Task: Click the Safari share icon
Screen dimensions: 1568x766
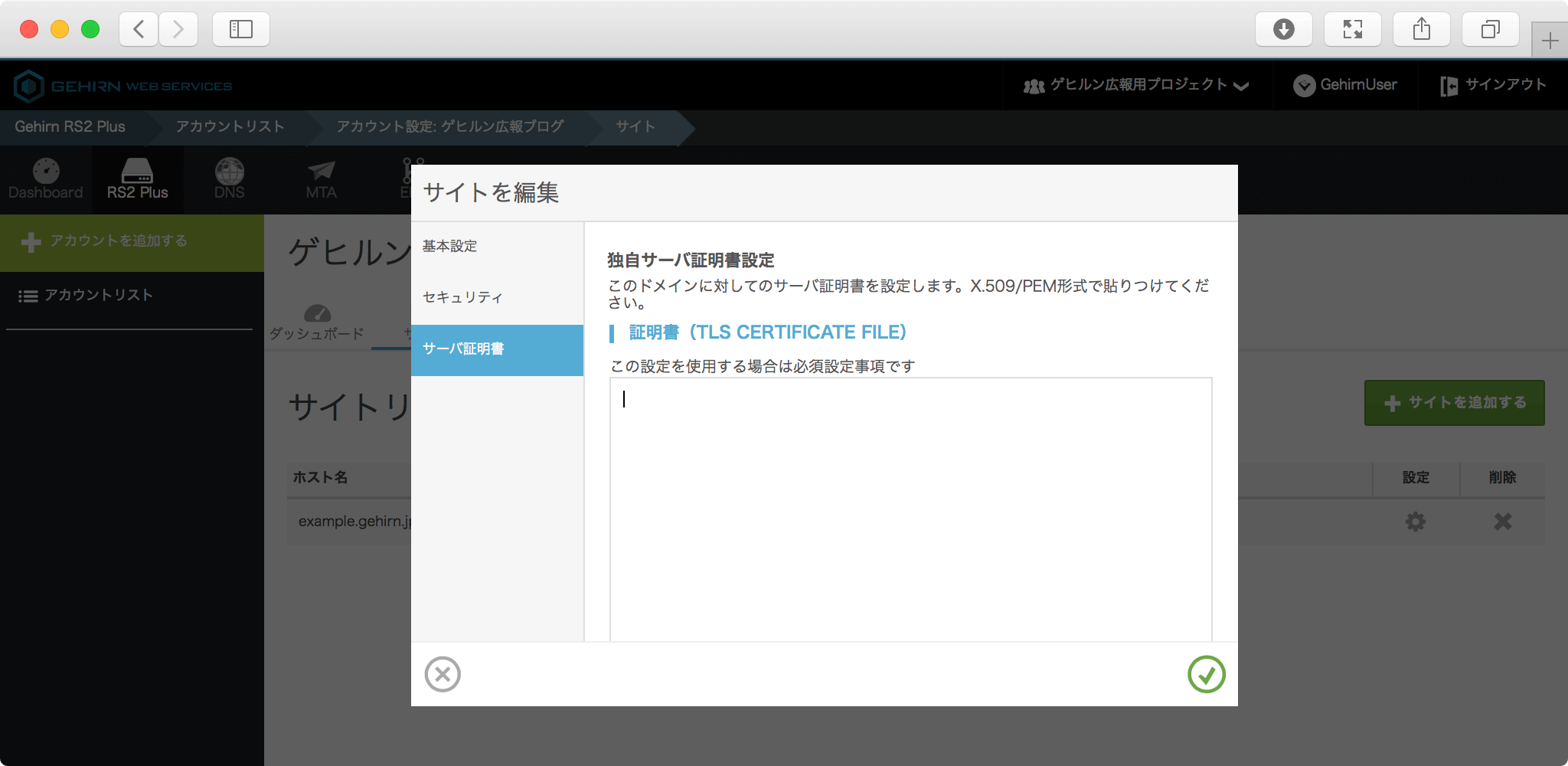Action: [1421, 29]
